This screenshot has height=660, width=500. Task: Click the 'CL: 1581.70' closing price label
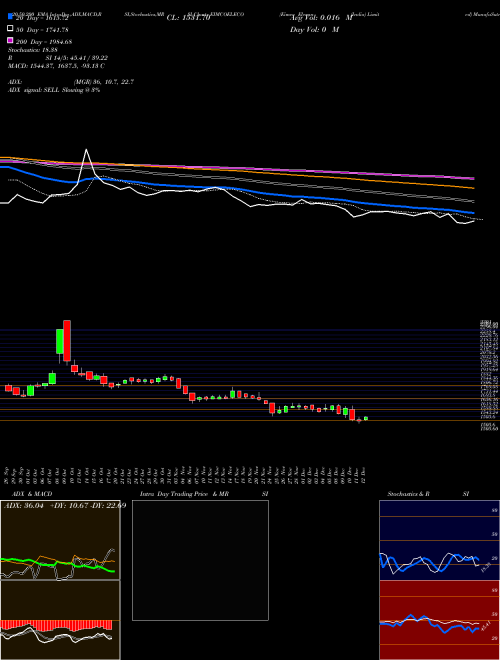click(188, 18)
